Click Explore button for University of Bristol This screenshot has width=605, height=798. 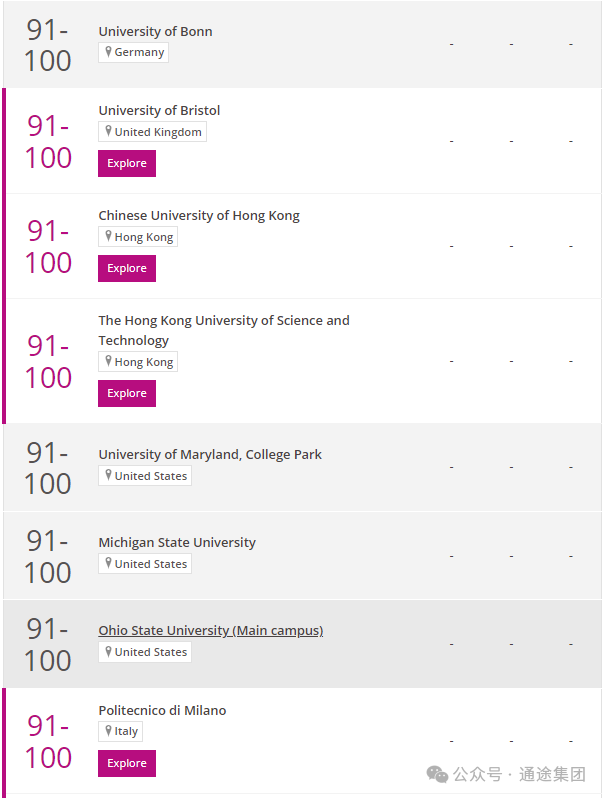(127, 163)
